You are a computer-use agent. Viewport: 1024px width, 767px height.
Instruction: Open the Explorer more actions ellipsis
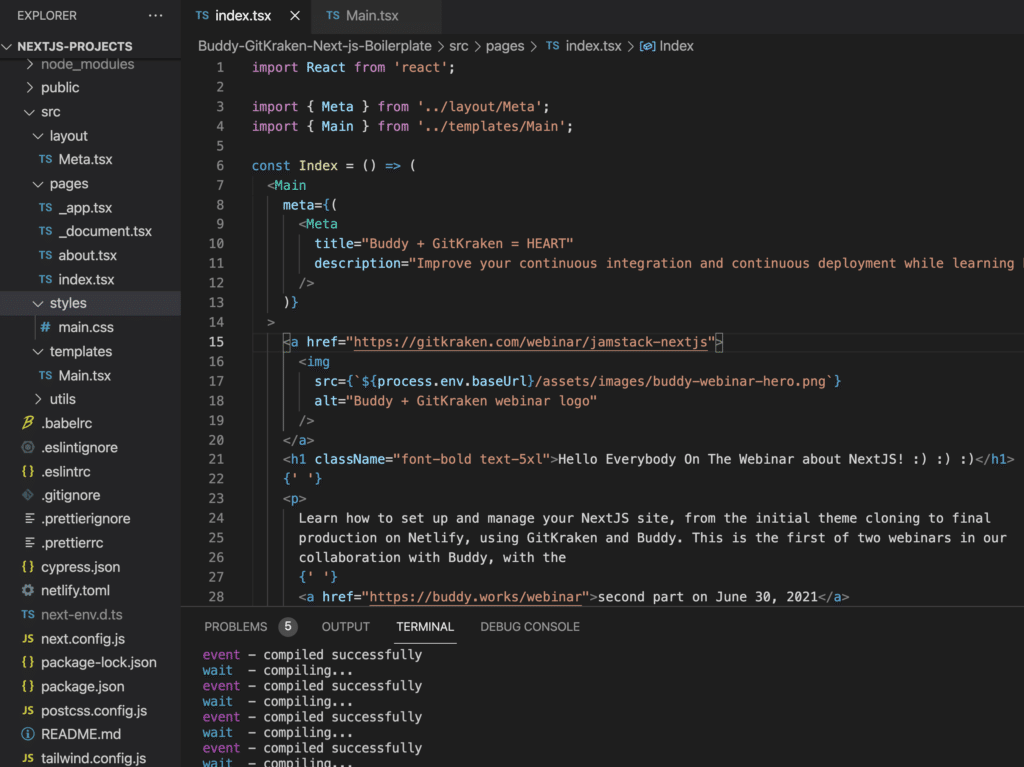155,16
